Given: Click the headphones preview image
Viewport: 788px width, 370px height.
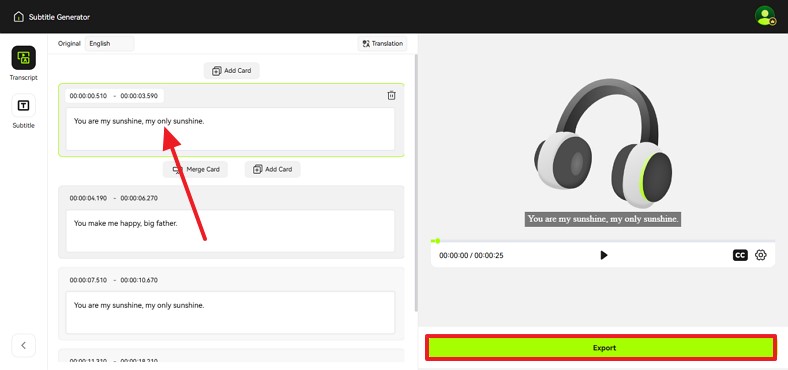Looking at the screenshot, I should (x=603, y=143).
